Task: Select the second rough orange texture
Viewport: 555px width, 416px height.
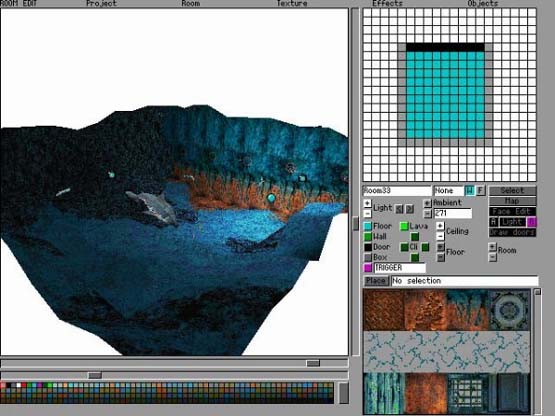Action: point(425,310)
